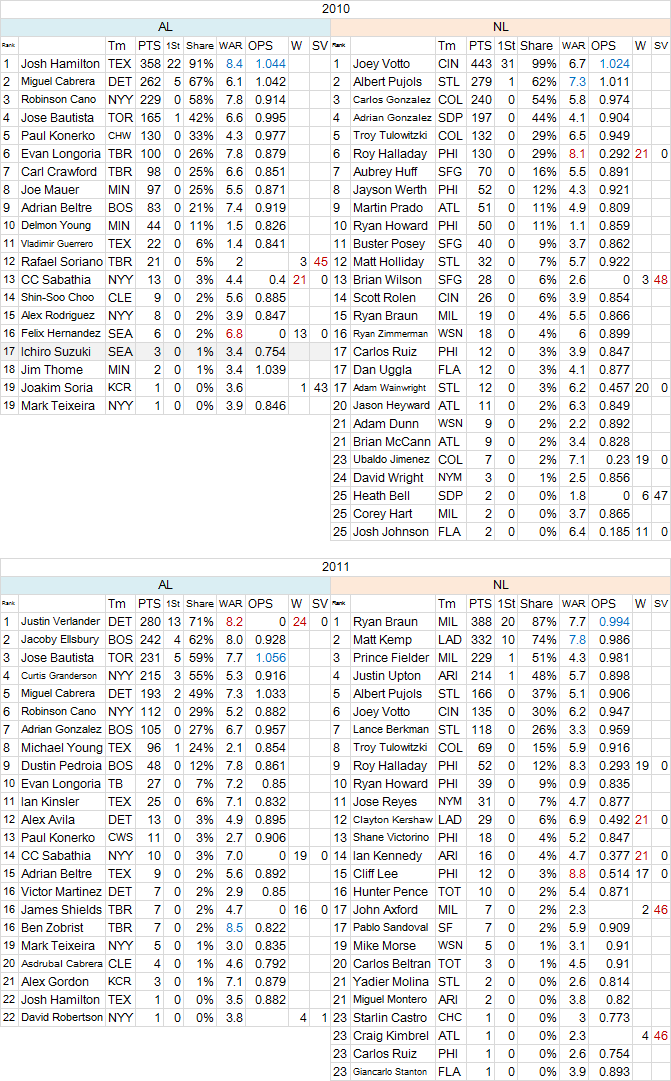The image size is (671, 1081).
Task: Click the Starlin Castro name cell
Action: (392, 1018)
